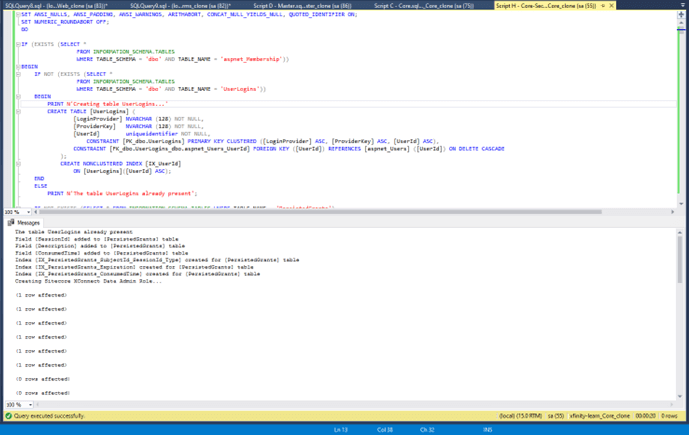Viewport: 689px width, 435px height.
Task: Collapse the CREATE TABLE UserLogins region
Action: coord(18,111)
